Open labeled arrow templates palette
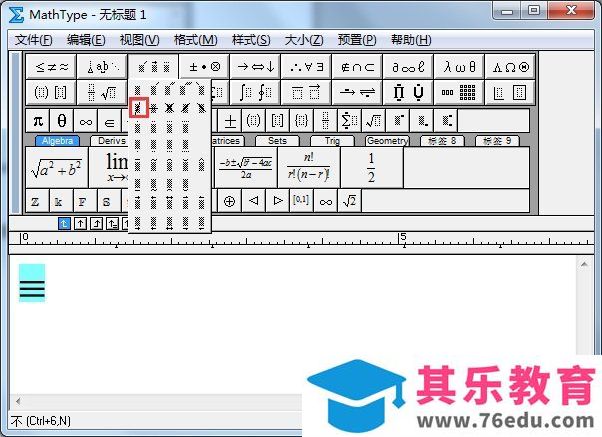This screenshot has width=602, height=437. click(x=357, y=92)
